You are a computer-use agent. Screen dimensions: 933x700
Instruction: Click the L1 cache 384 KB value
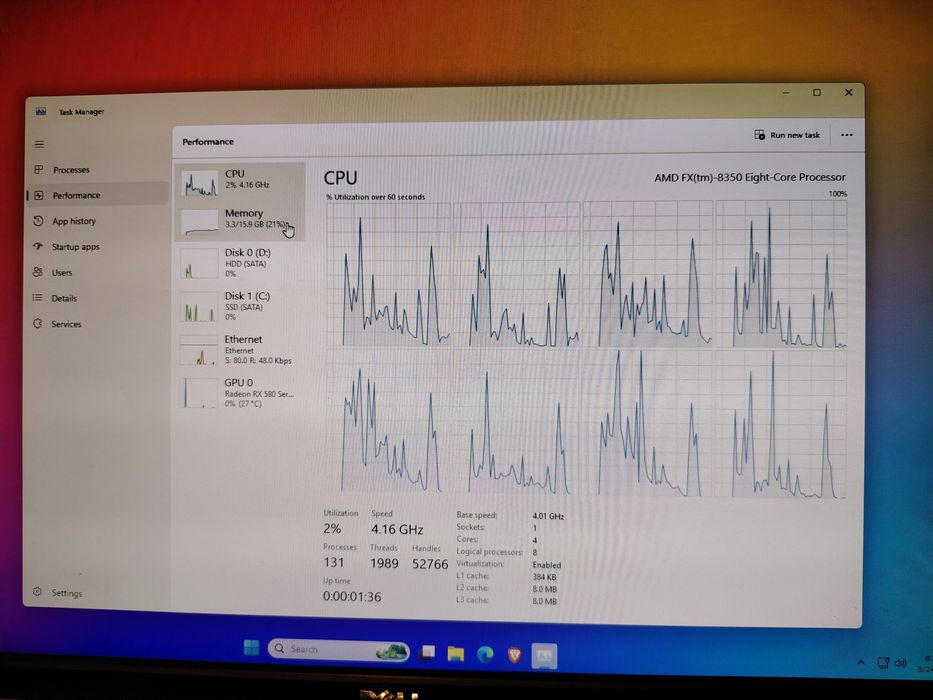[x=544, y=577]
